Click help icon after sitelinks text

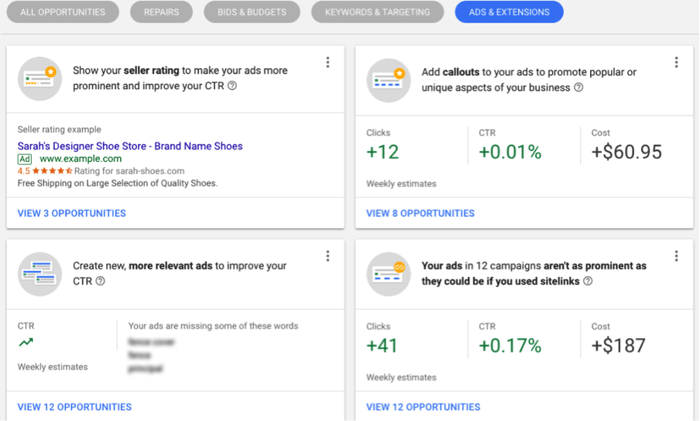click(587, 281)
